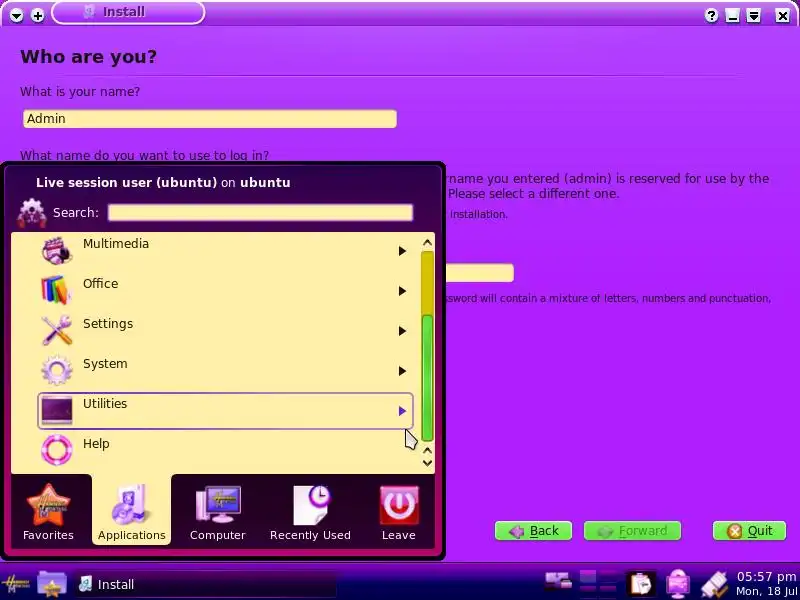Switch to the Favorites tab
The image size is (800, 600).
(x=48, y=512)
